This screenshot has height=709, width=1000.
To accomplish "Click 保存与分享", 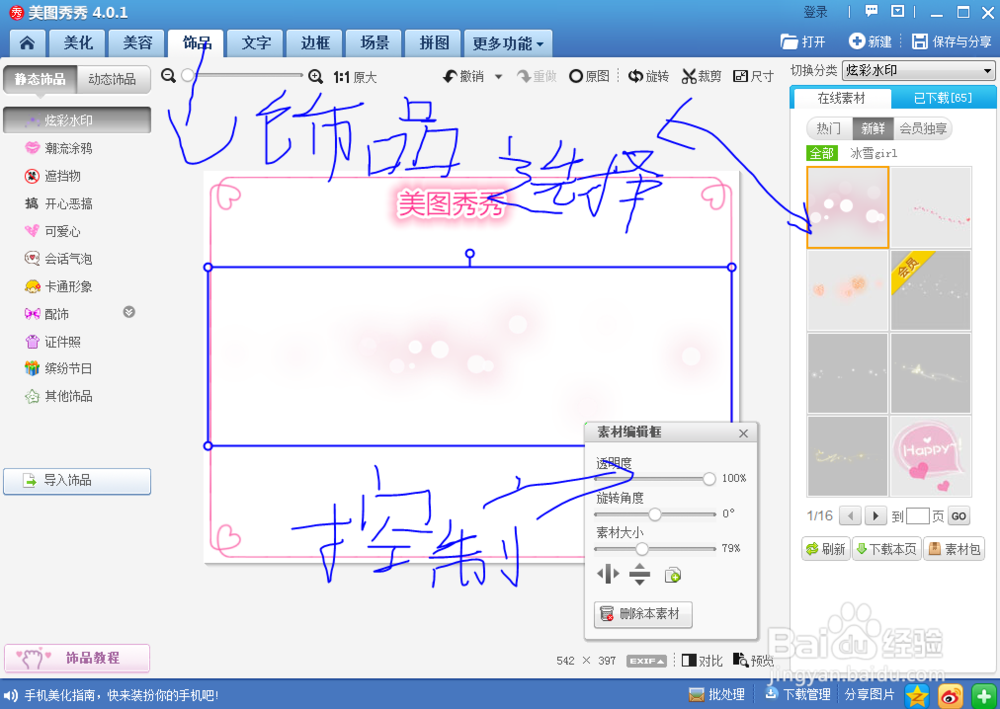I will [x=952, y=41].
